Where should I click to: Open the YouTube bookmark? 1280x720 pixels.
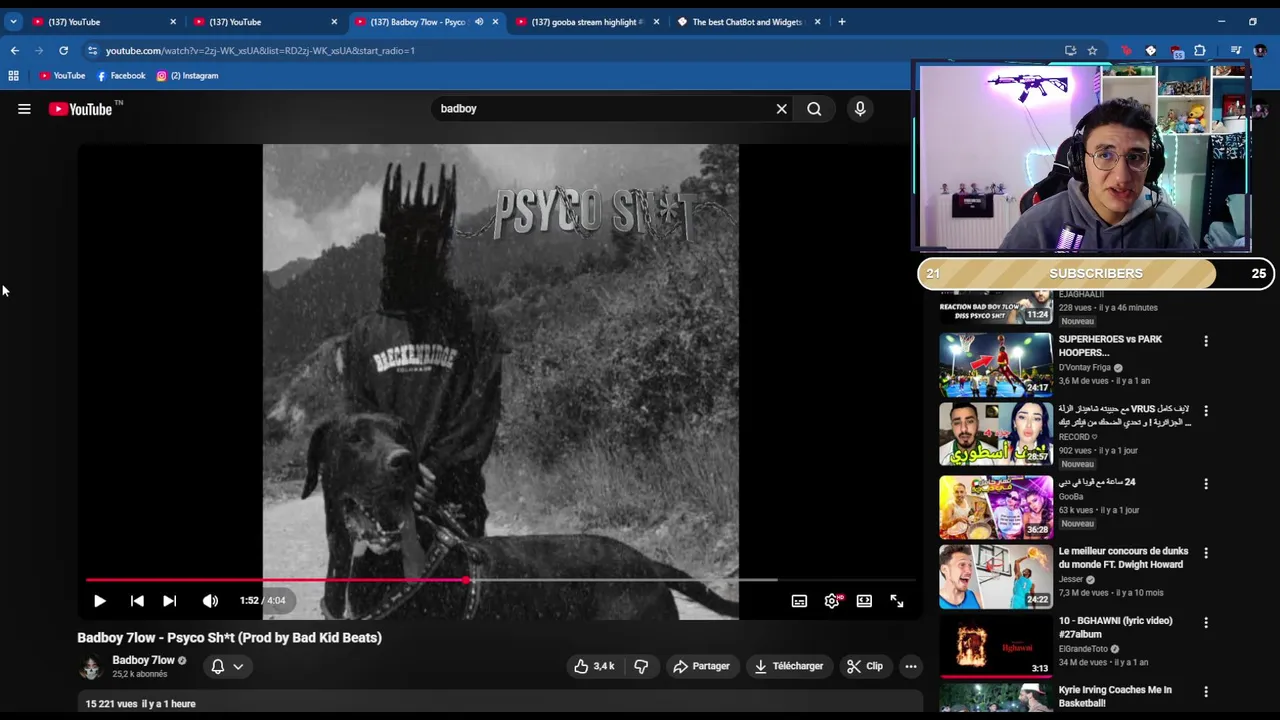pos(62,76)
